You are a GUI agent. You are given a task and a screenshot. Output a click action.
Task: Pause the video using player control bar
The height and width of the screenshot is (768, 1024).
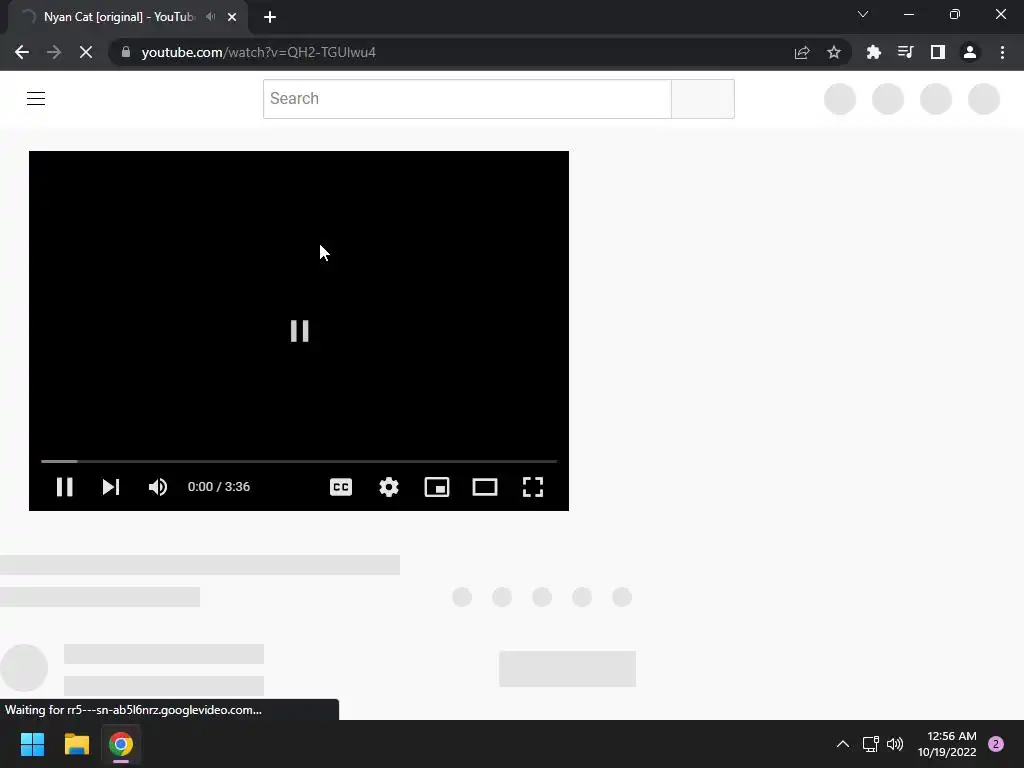pyautogui.click(x=65, y=487)
